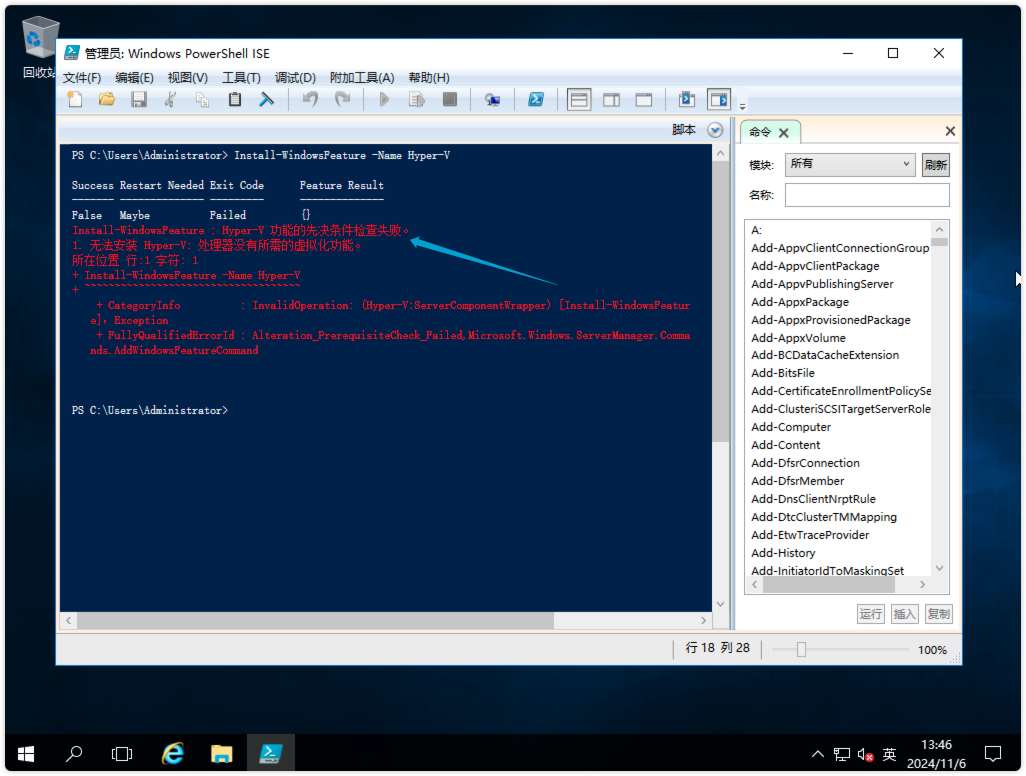Screen dimensions: 1026x776
Task: Open the 编辑(E) menu
Action: (134, 78)
